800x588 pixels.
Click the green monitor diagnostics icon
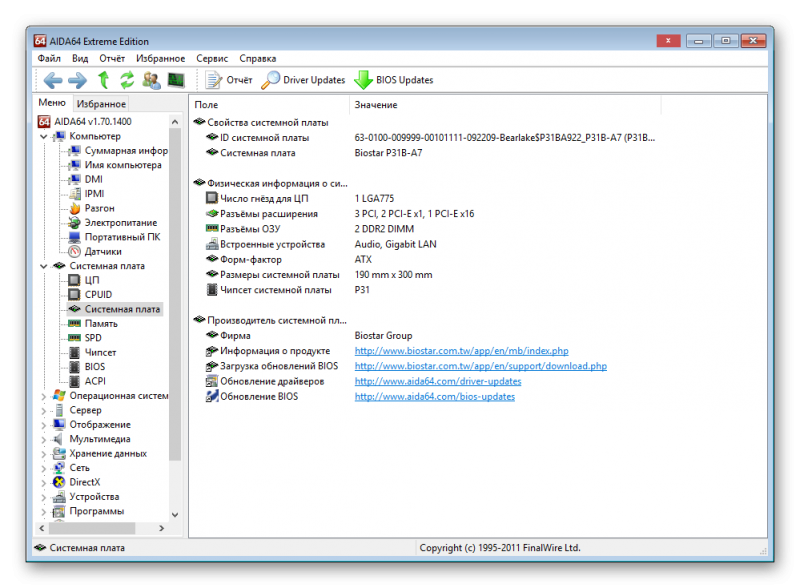[176, 80]
